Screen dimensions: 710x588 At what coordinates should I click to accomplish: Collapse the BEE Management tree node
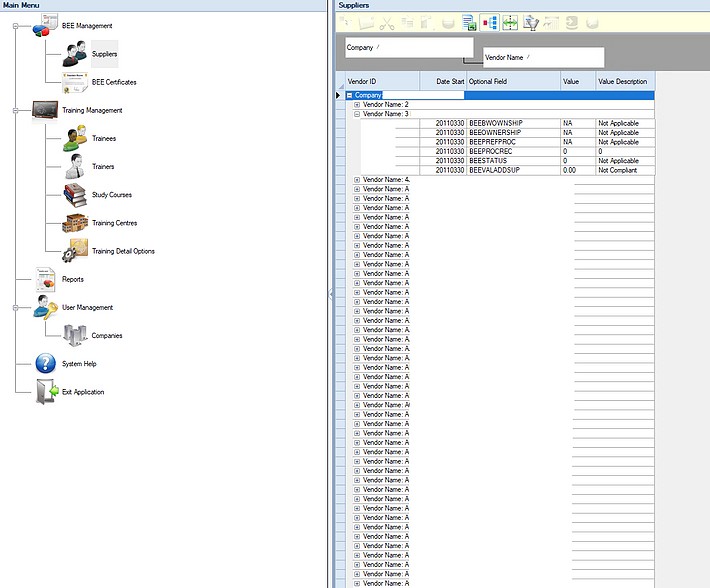[17, 25]
